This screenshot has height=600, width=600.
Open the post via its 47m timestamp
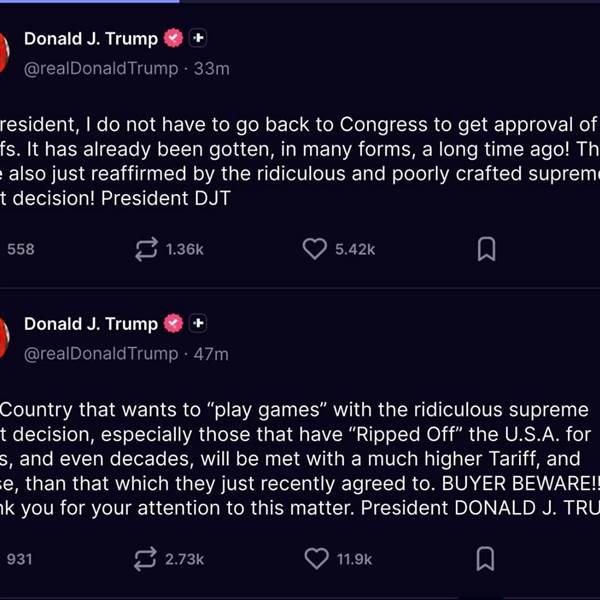tap(212, 353)
